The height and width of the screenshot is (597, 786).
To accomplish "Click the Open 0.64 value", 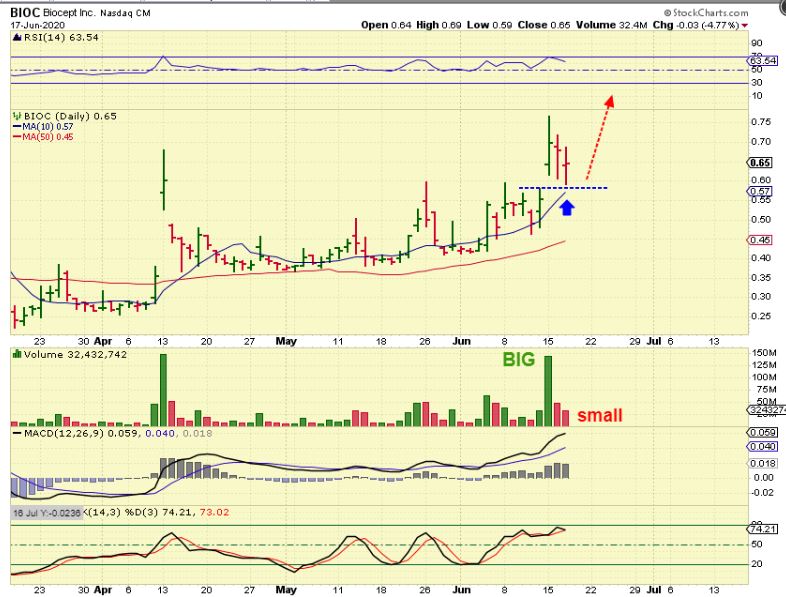I will [386, 25].
